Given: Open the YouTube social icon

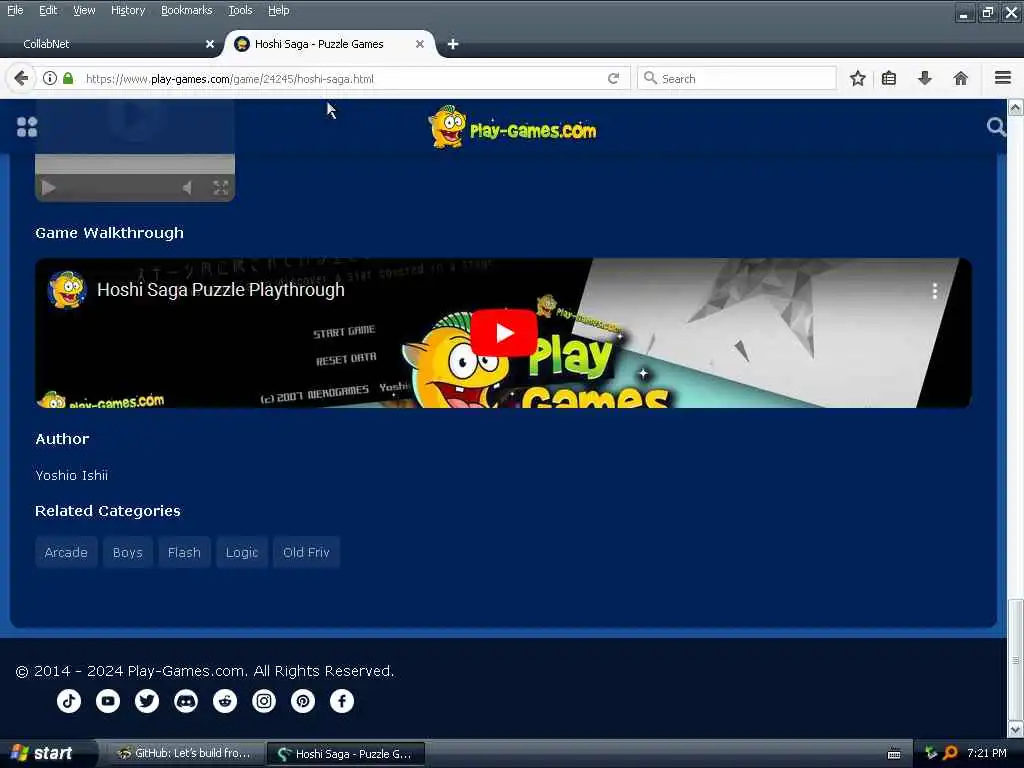Looking at the screenshot, I should [108, 701].
